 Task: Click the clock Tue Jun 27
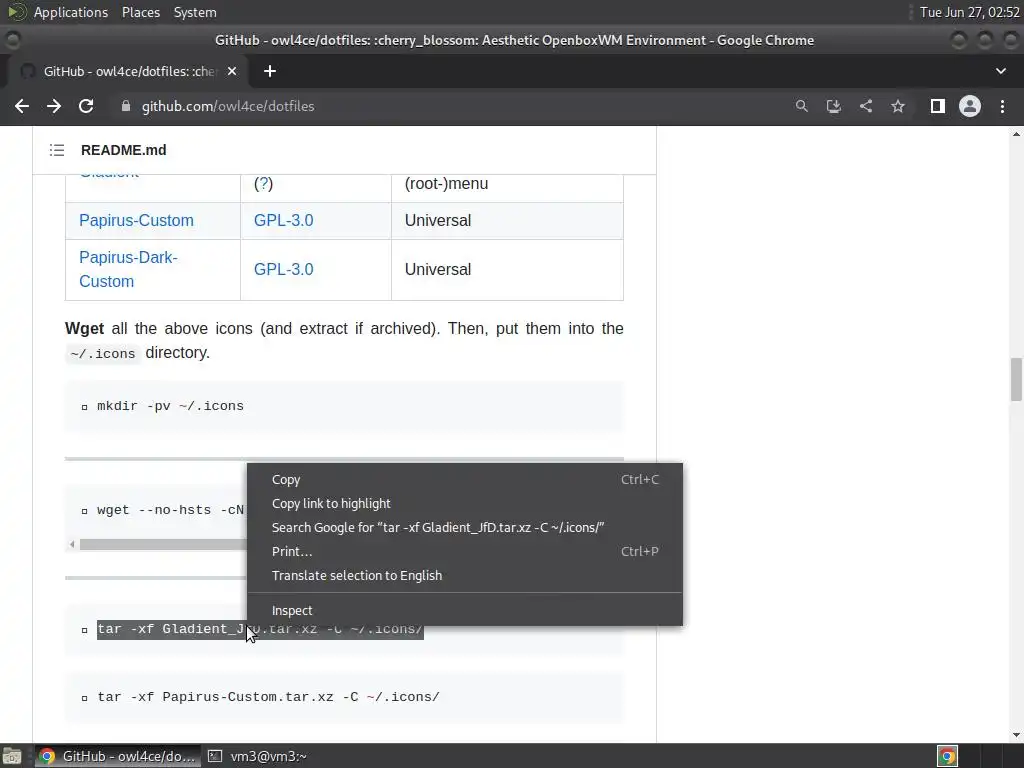pos(969,12)
